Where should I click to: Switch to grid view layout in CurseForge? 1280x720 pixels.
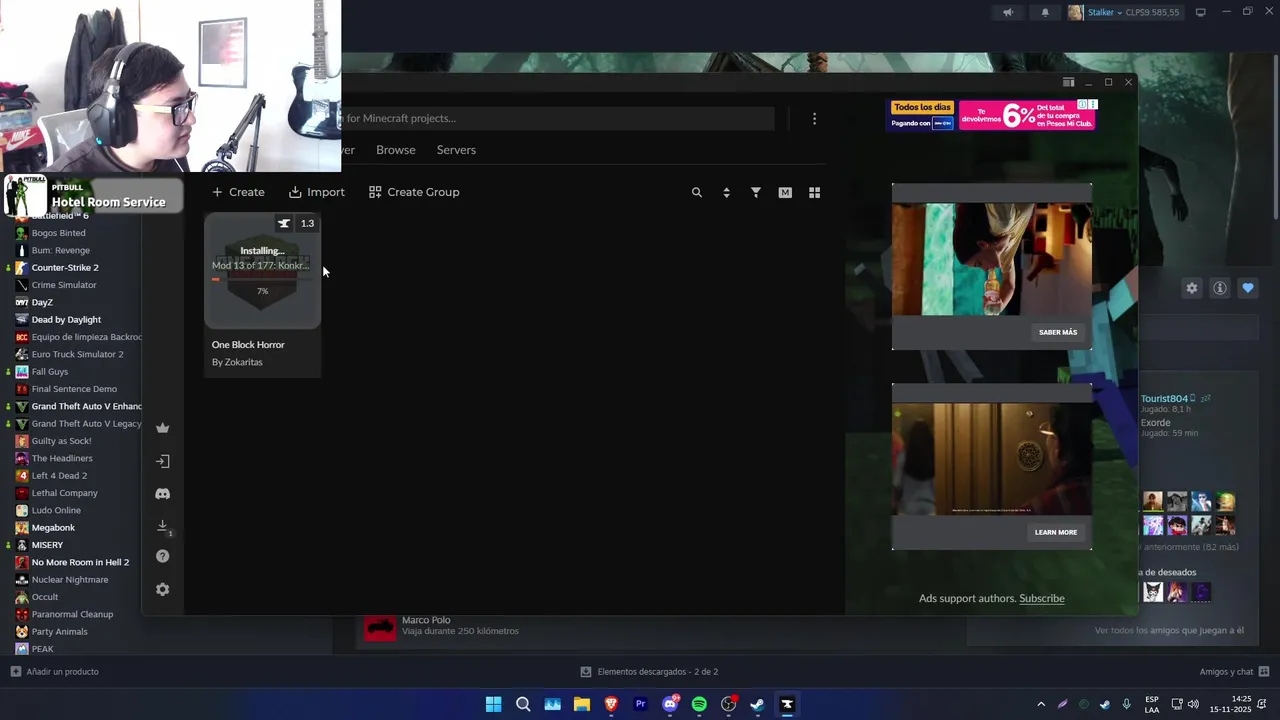[814, 192]
